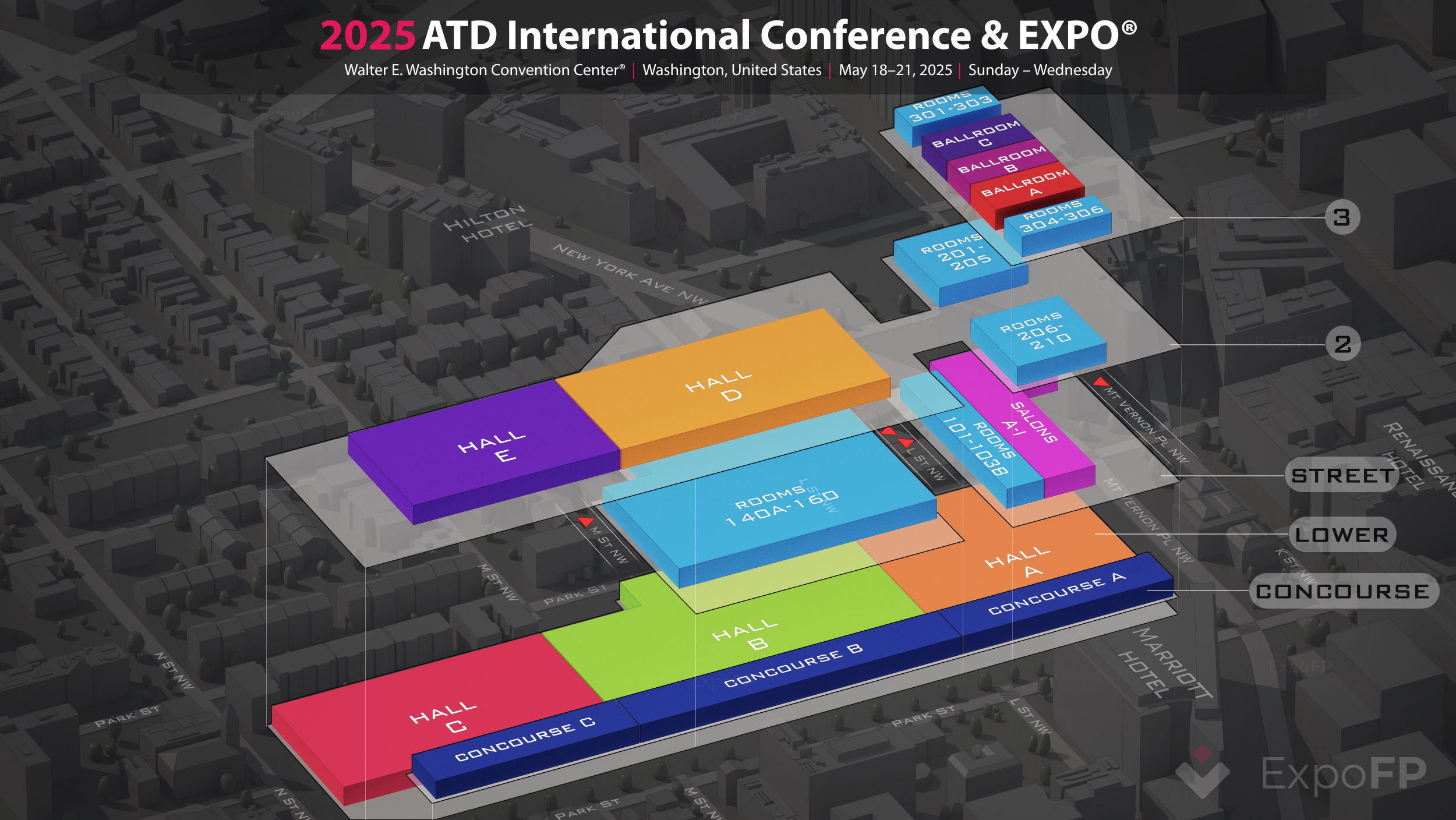Screen dimensions: 1456x820
Task: Select level 2 floor marker
Action: (x=1342, y=344)
